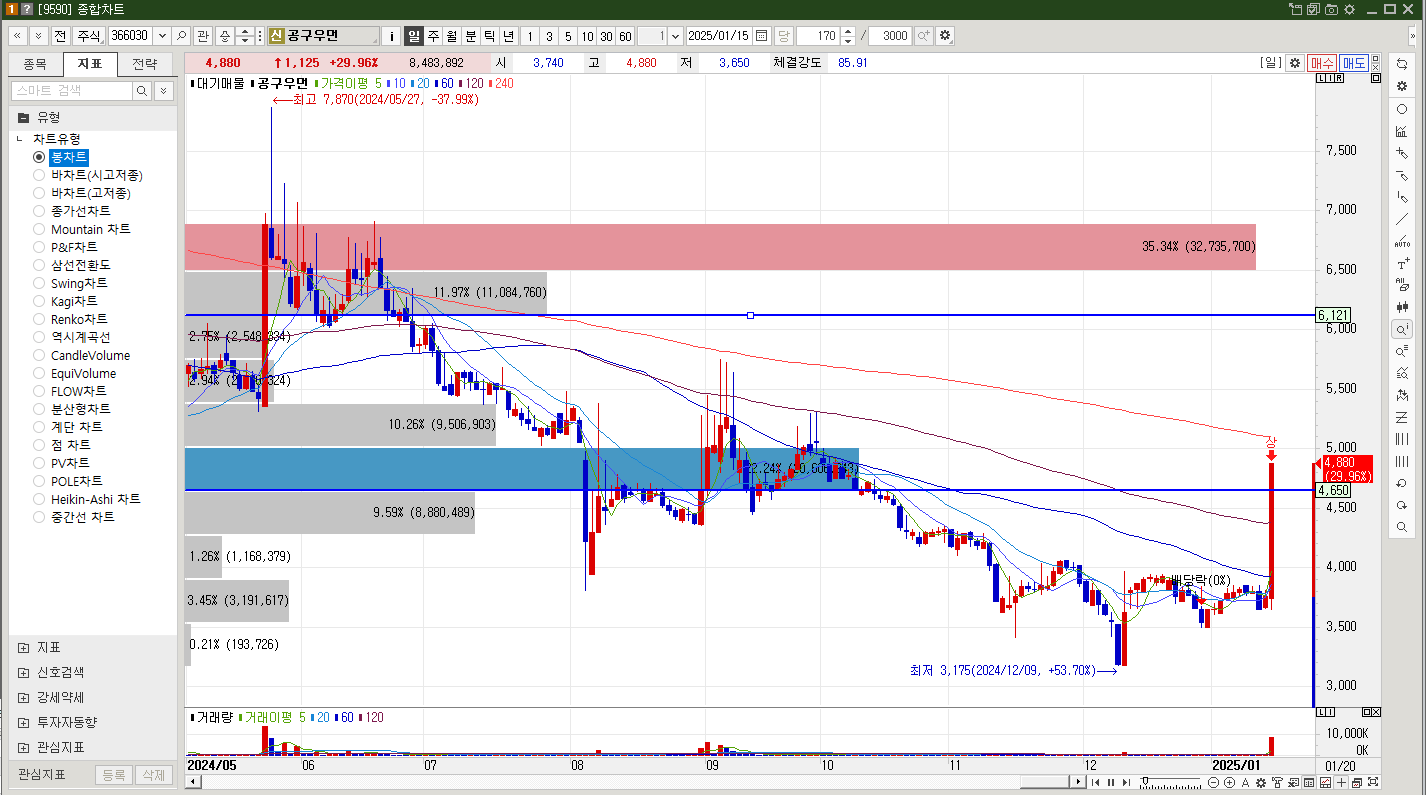Open the 지표 tab
The image size is (1426, 795).
(89, 64)
